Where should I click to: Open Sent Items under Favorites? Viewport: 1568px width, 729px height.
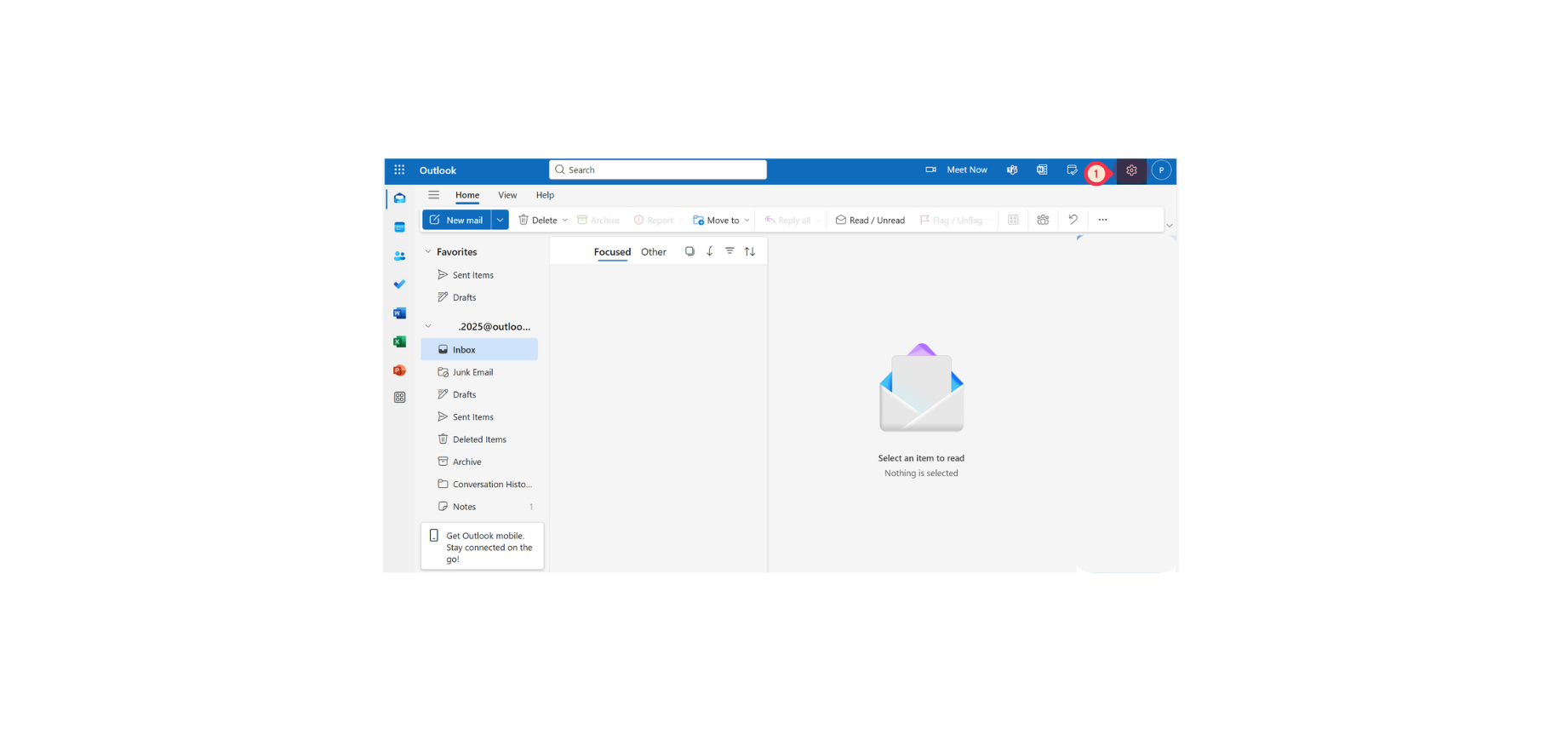479,275
